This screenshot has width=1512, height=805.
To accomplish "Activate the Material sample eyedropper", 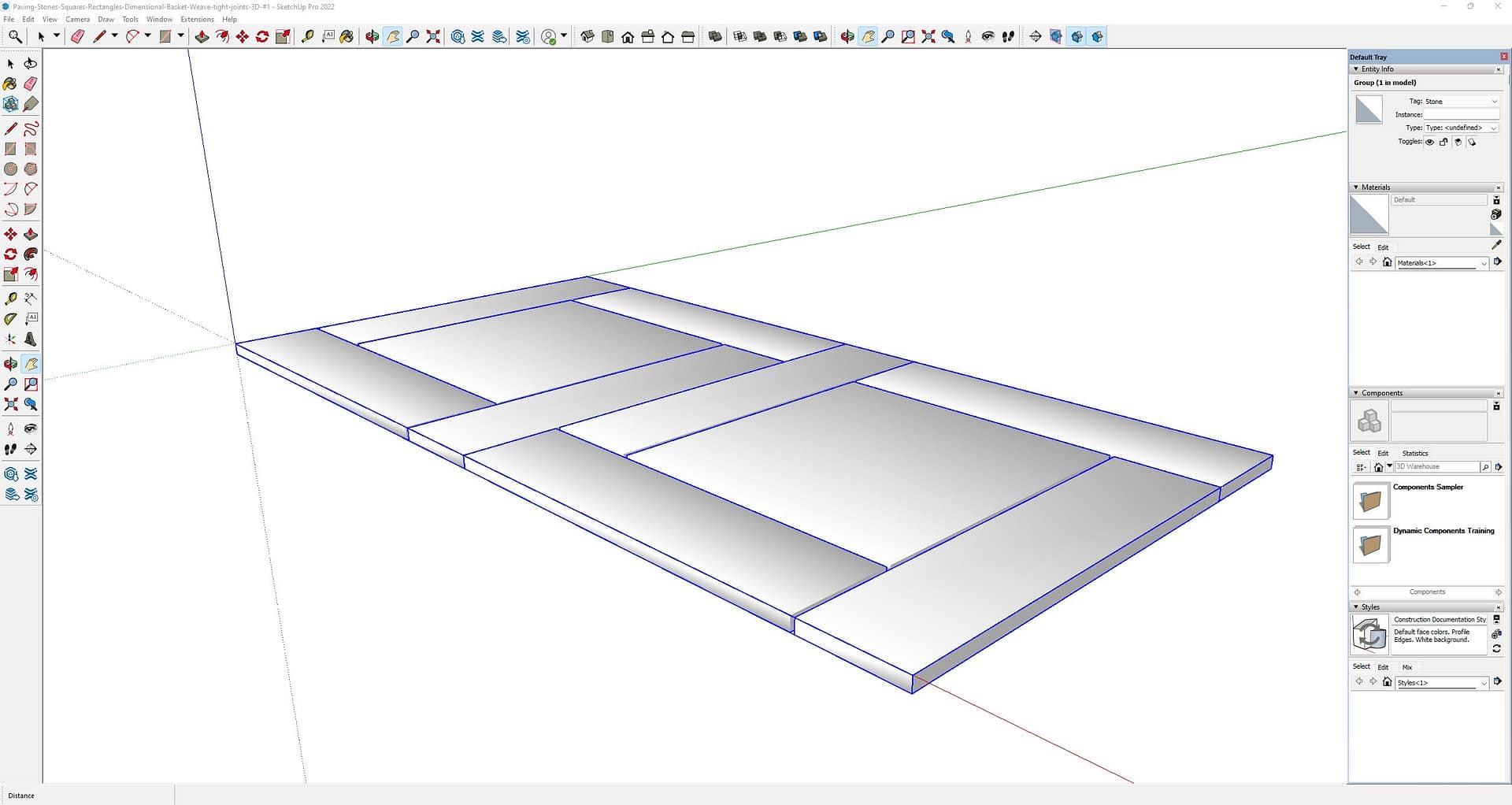I will tap(1496, 245).
